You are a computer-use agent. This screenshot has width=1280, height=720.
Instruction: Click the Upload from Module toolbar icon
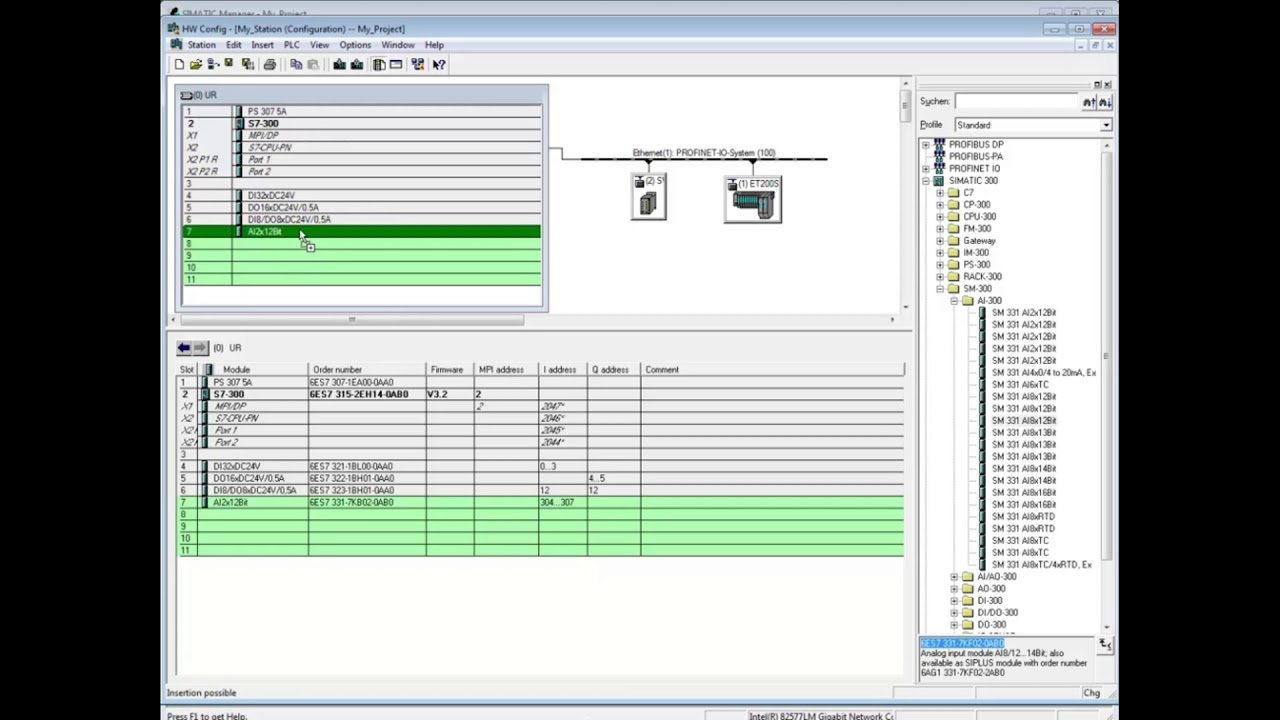coord(357,64)
